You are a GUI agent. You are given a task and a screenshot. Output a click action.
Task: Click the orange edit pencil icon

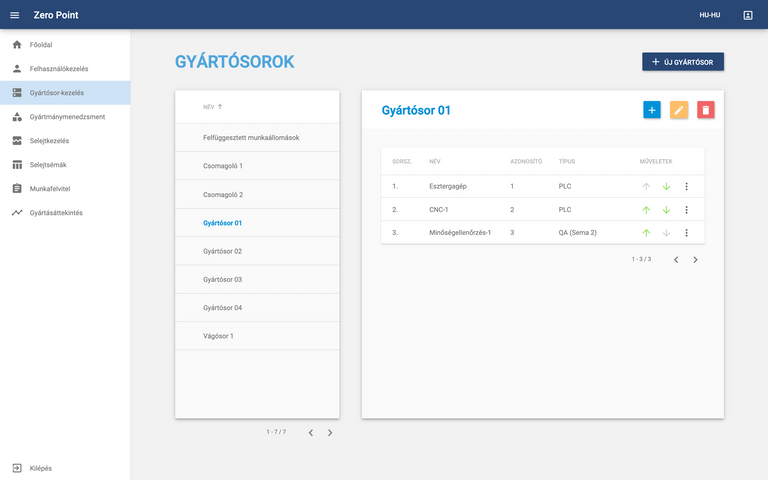(x=679, y=110)
